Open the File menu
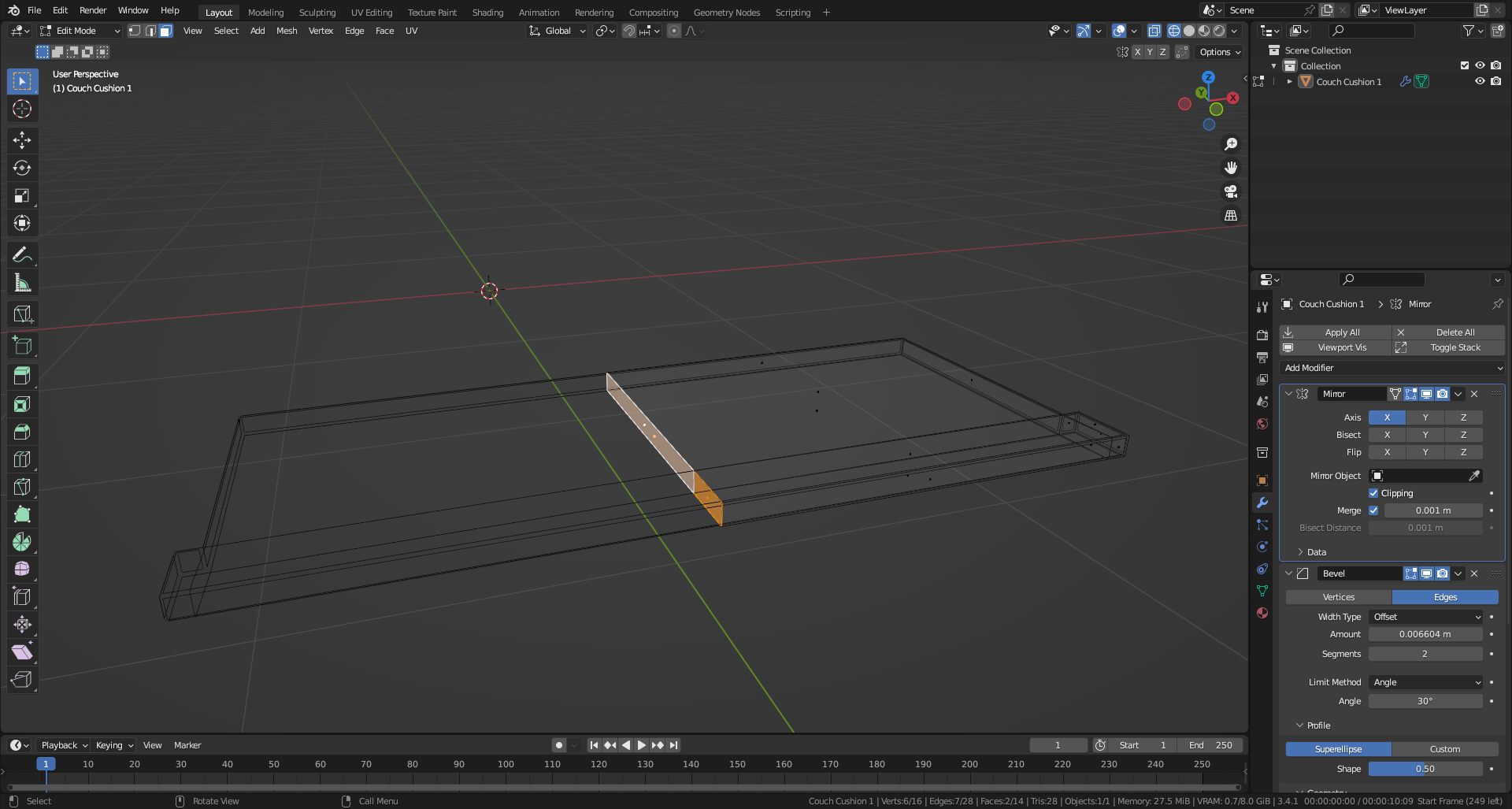 35,10
